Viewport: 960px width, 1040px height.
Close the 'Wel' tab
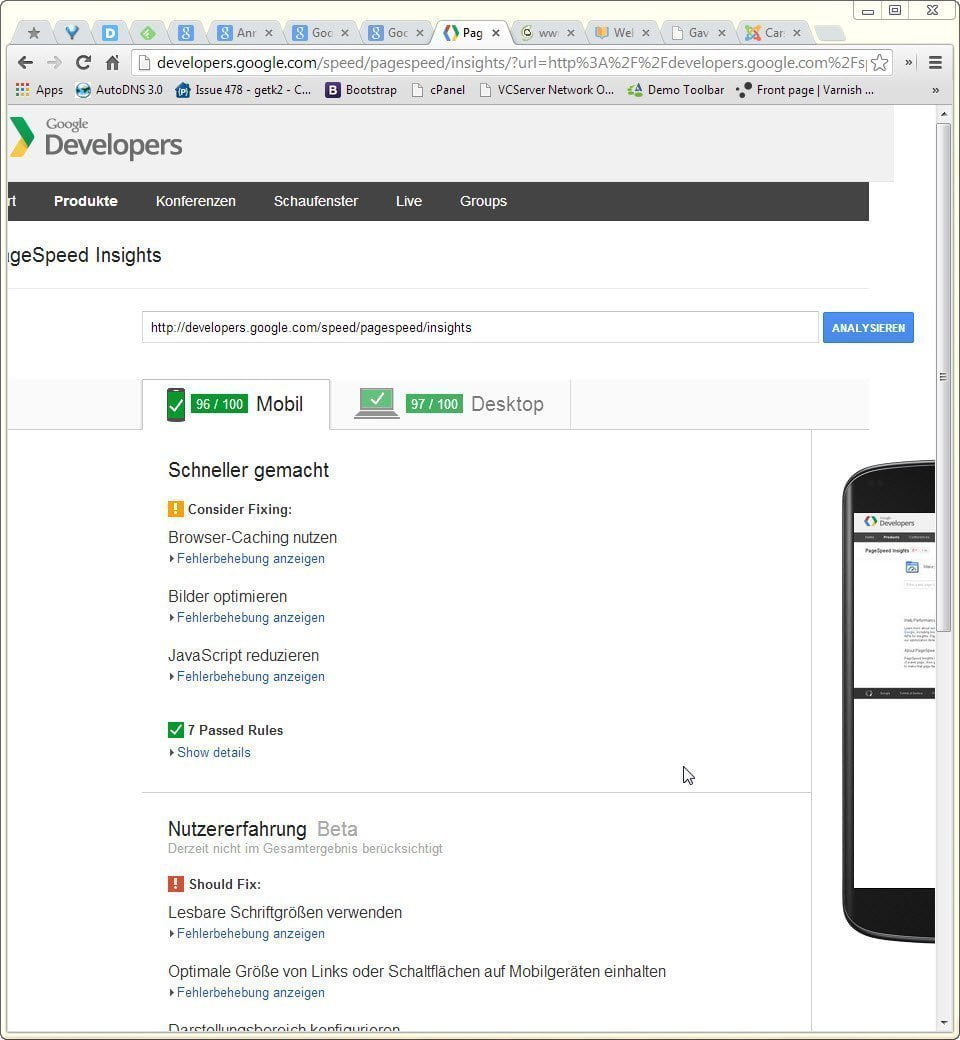646,32
